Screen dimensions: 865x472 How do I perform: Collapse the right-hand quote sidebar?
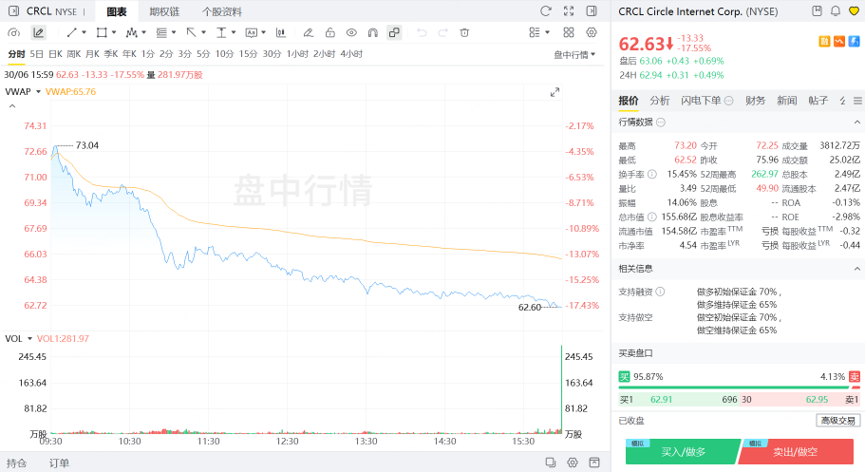[x=591, y=11]
